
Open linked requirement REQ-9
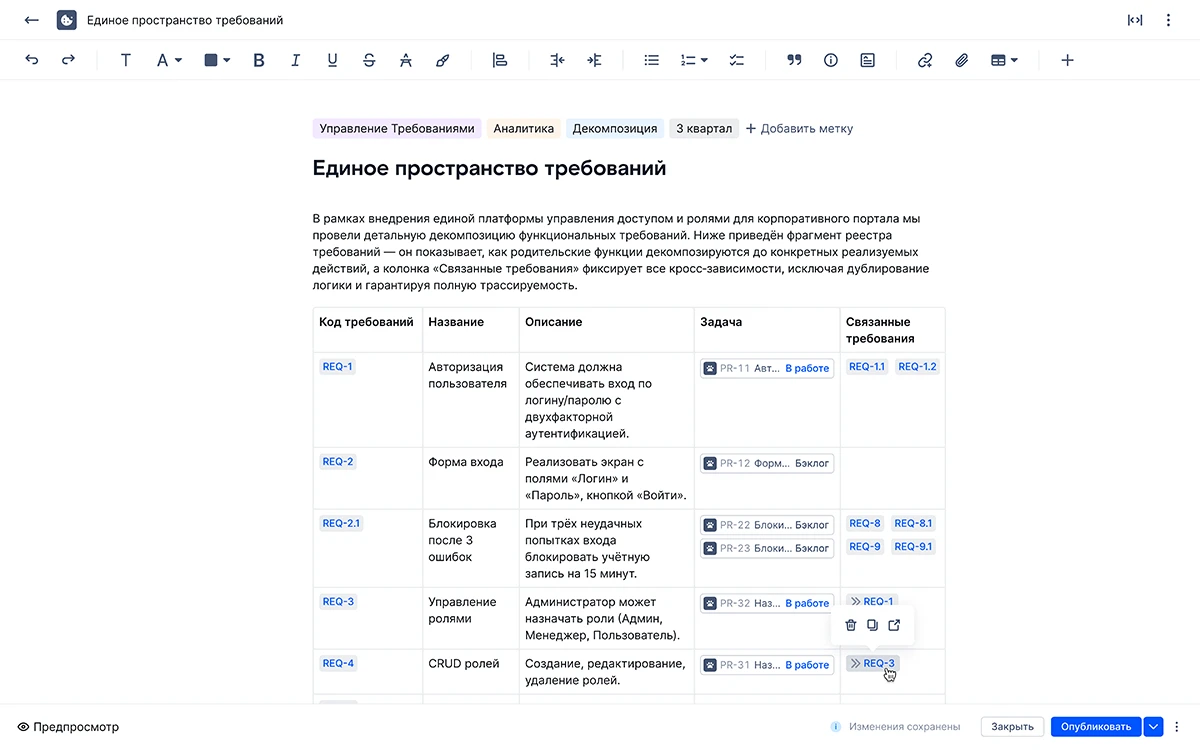(x=865, y=546)
